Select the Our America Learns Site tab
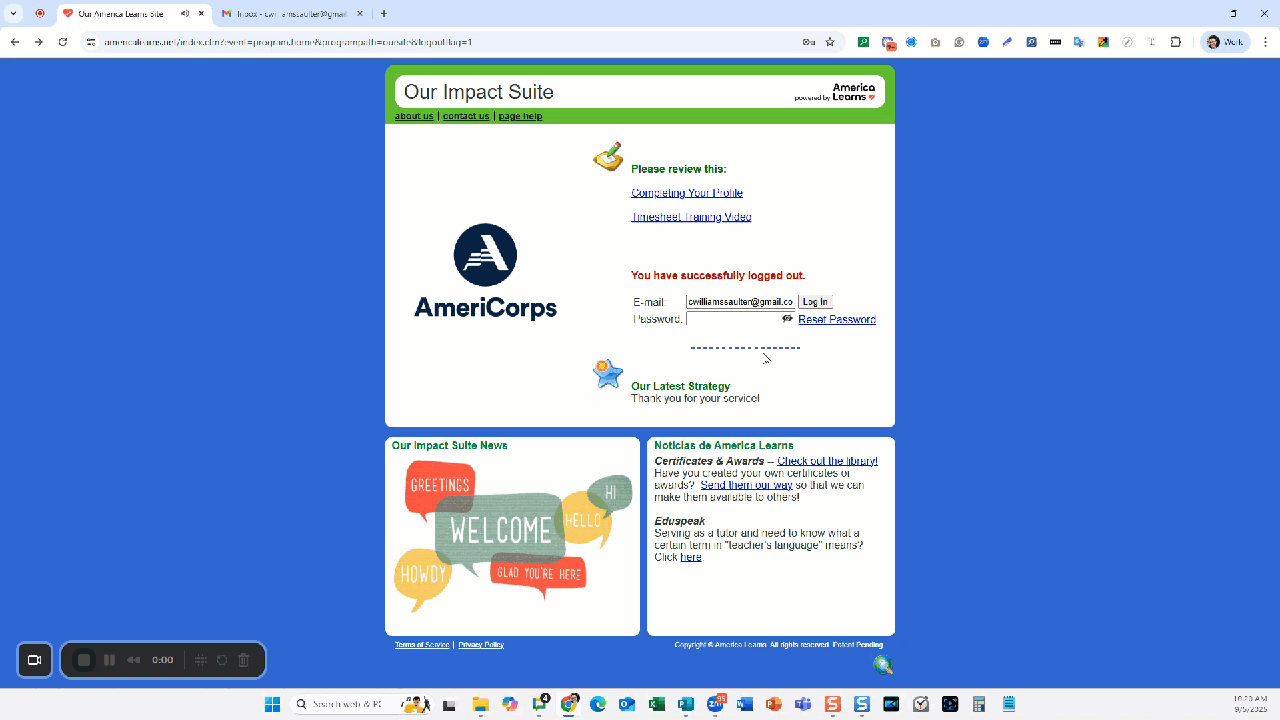1280x720 pixels. (x=120, y=14)
